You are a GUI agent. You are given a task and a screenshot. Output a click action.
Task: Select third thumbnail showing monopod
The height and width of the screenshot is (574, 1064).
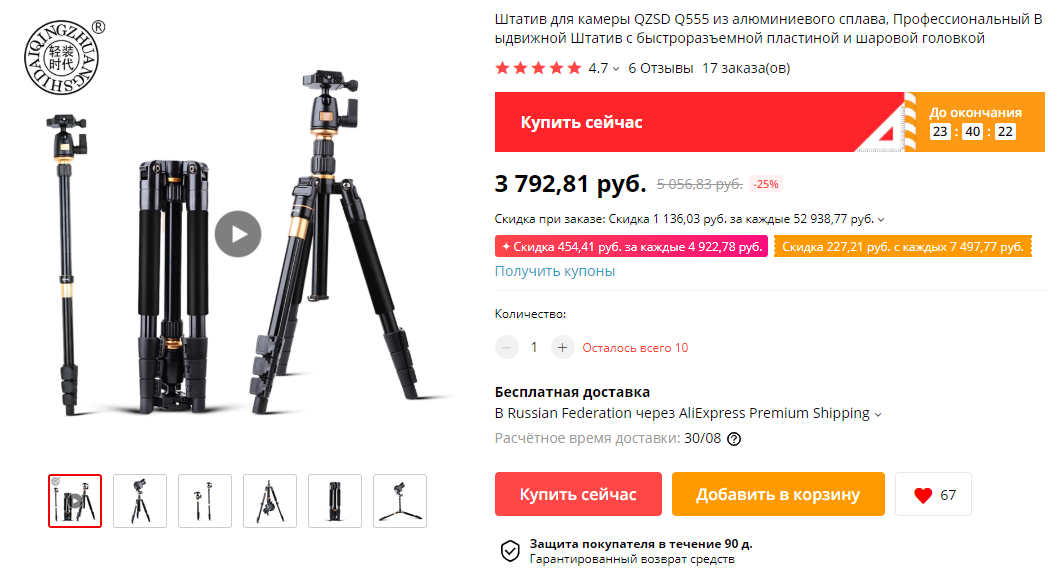pyautogui.click(x=205, y=501)
